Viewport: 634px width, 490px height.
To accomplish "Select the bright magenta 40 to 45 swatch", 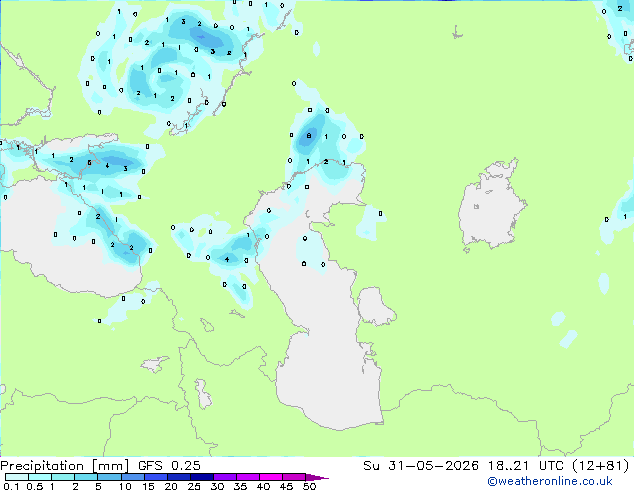I will [271, 477].
